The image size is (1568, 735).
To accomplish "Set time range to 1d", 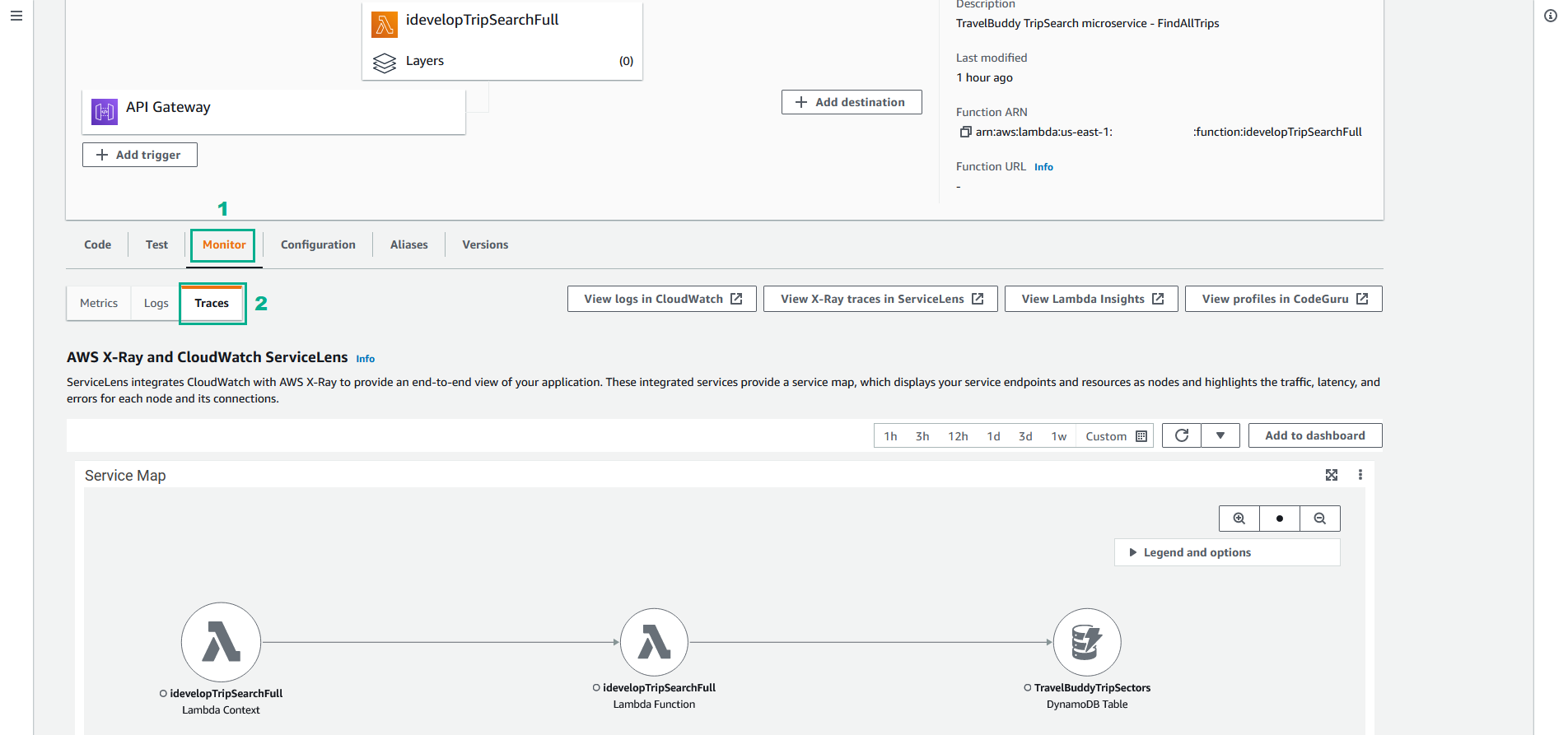I will click(993, 436).
